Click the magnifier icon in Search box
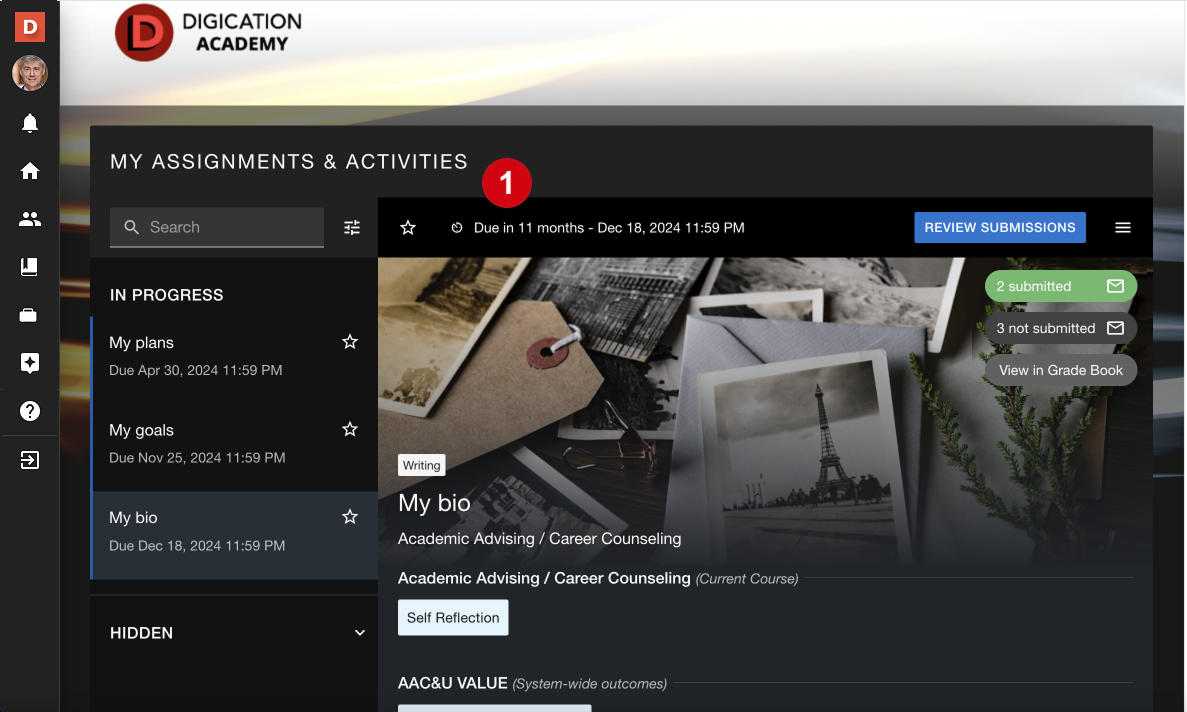 (x=132, y=227)
